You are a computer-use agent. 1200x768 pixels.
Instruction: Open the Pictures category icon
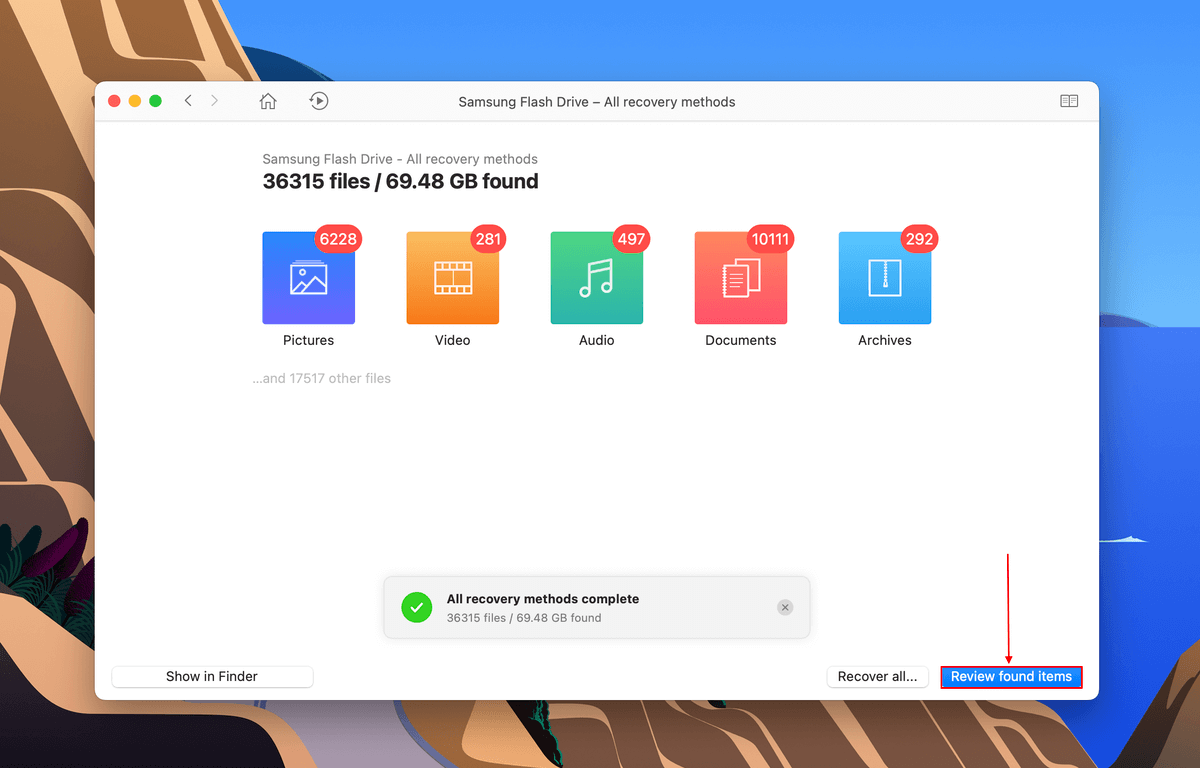(308, 278)
